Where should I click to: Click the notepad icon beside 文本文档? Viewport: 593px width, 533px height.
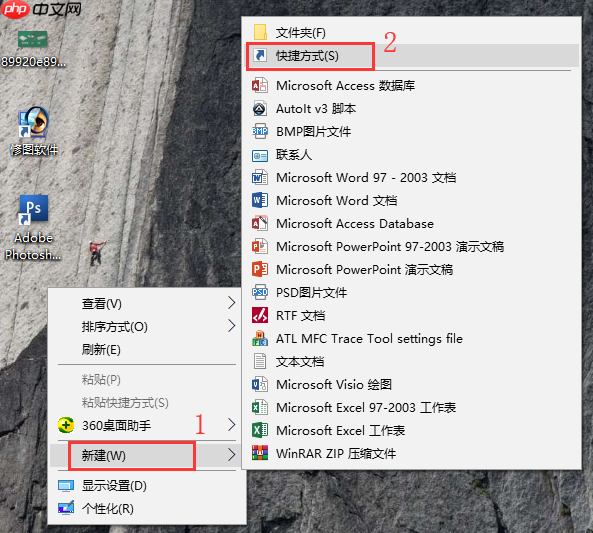pyautogui.click(x=260, y=361)
